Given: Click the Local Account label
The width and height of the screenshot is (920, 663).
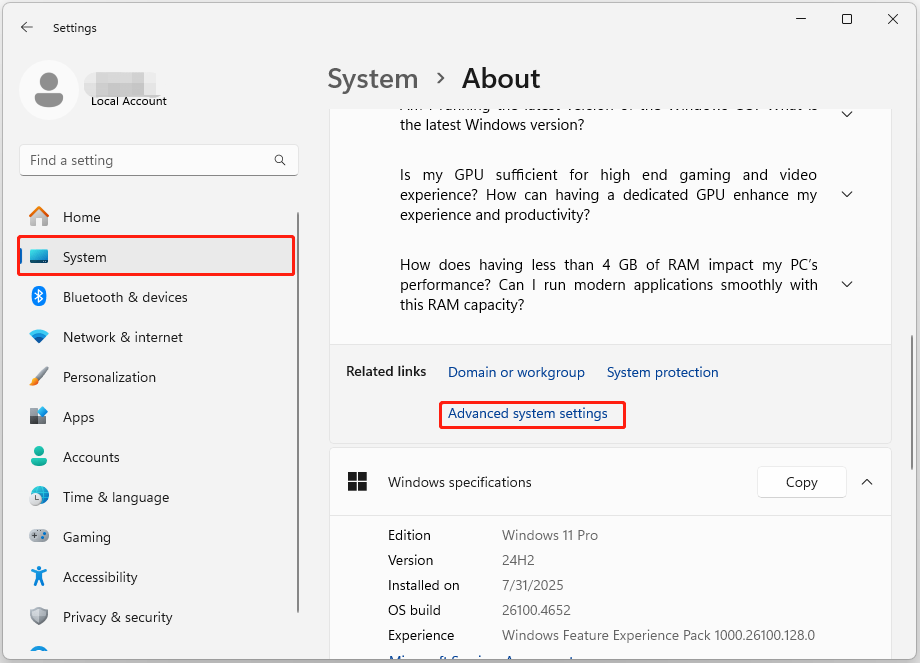Looking at the screenshot, I should pos(128,101).
